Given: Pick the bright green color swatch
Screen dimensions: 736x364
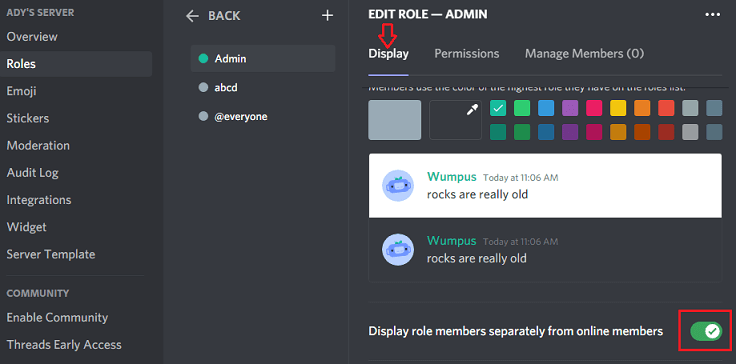Looking at the screenshot, I should click(x=522, y=108).
